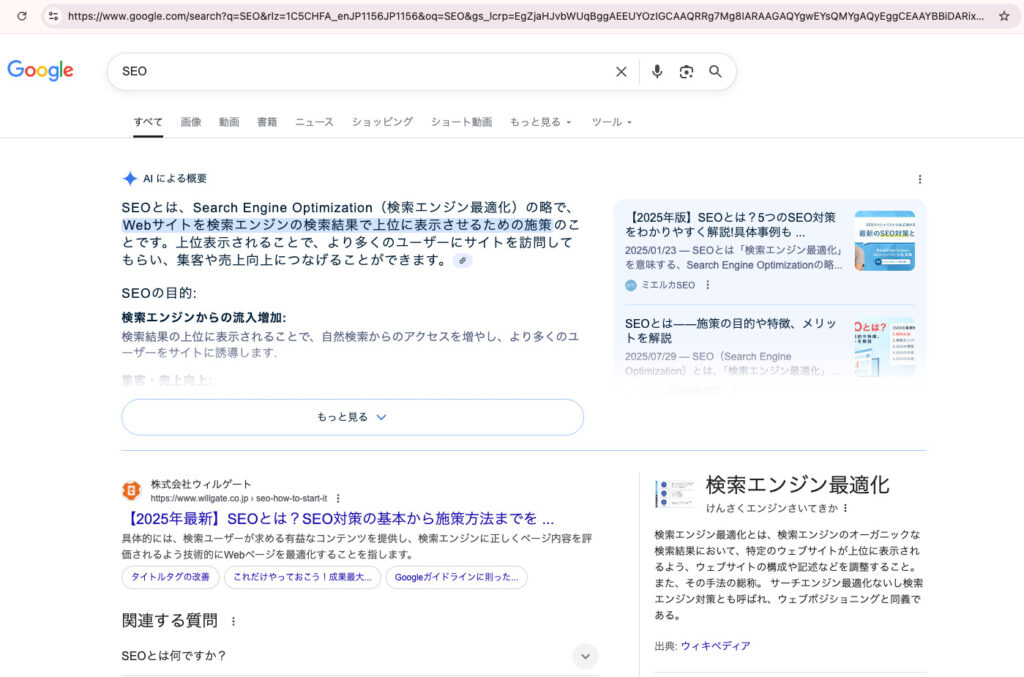Expand the もっと見る tab dropdown

540,122
